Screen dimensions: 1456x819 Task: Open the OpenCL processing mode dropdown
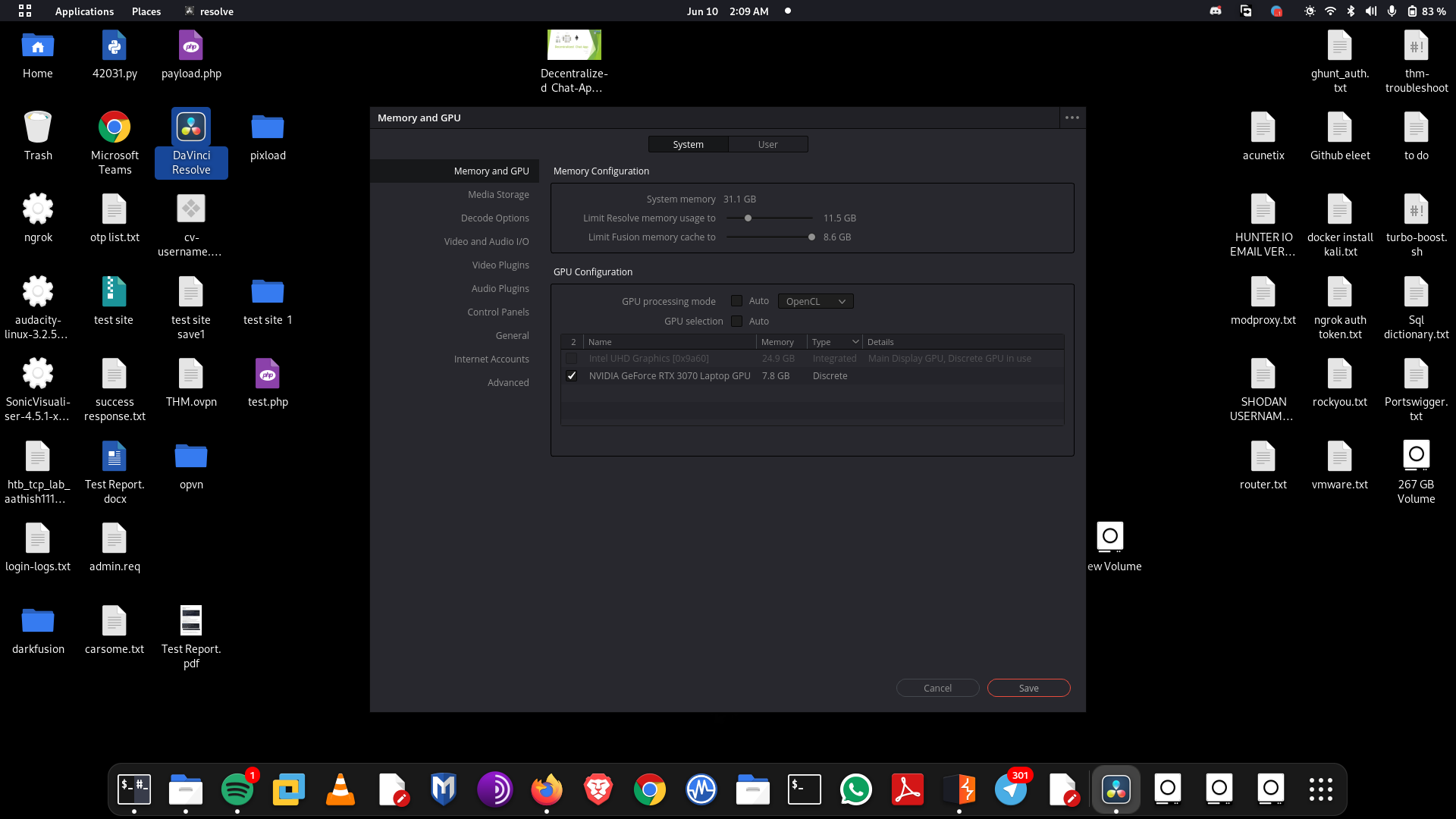[x=815, y=301]
